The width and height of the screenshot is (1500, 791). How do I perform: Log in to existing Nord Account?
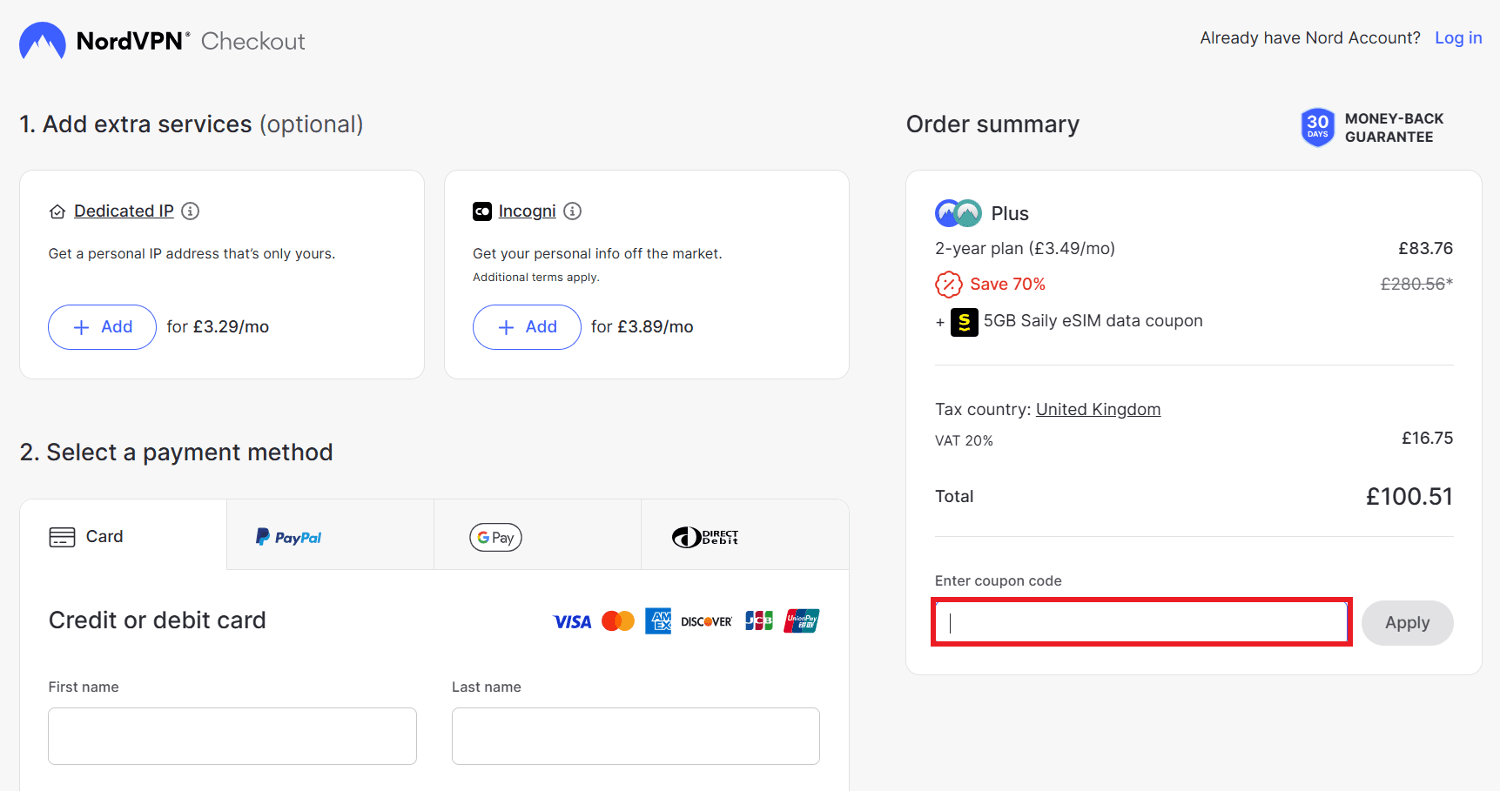point(1458,38)
